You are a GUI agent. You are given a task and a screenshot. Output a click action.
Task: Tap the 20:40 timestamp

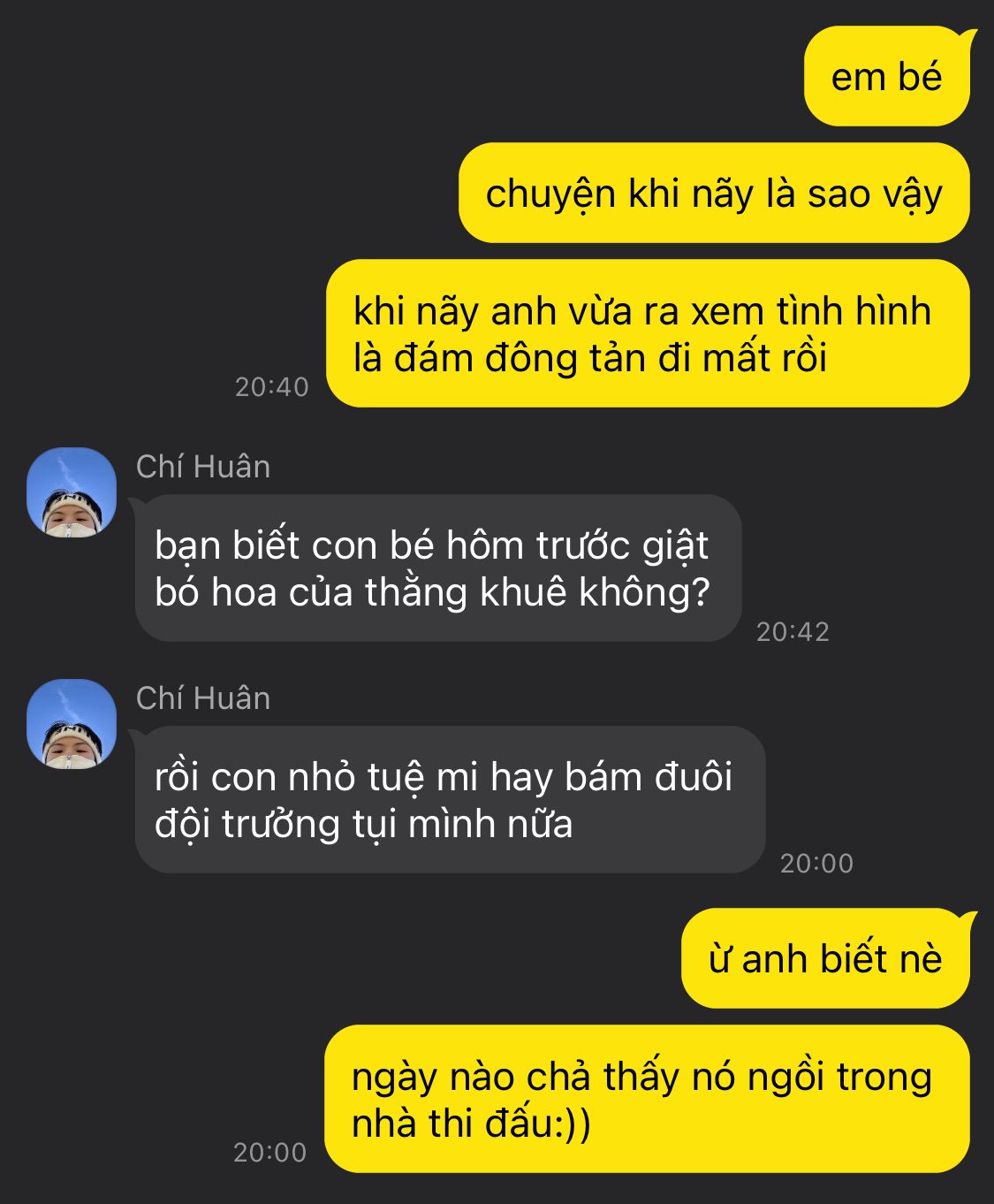[271, 386]
